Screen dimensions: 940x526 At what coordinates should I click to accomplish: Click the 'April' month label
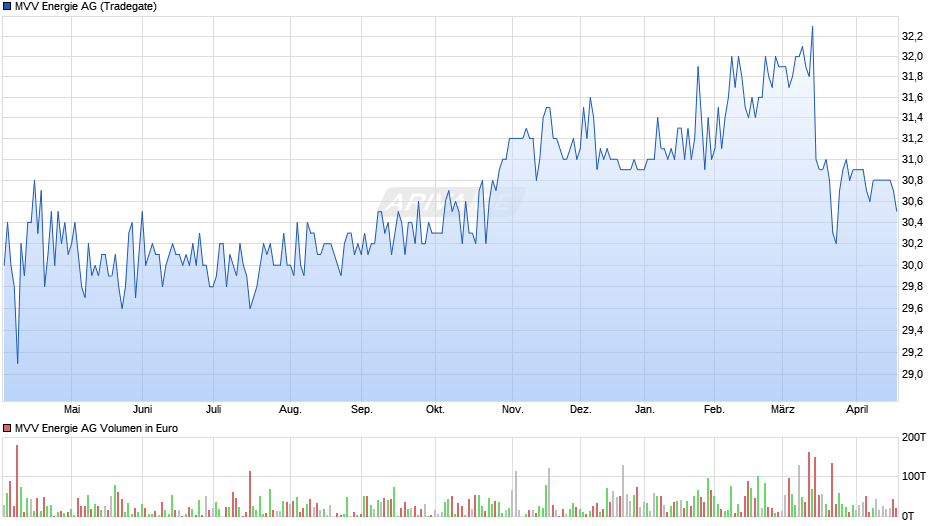(x=857, y=410)
